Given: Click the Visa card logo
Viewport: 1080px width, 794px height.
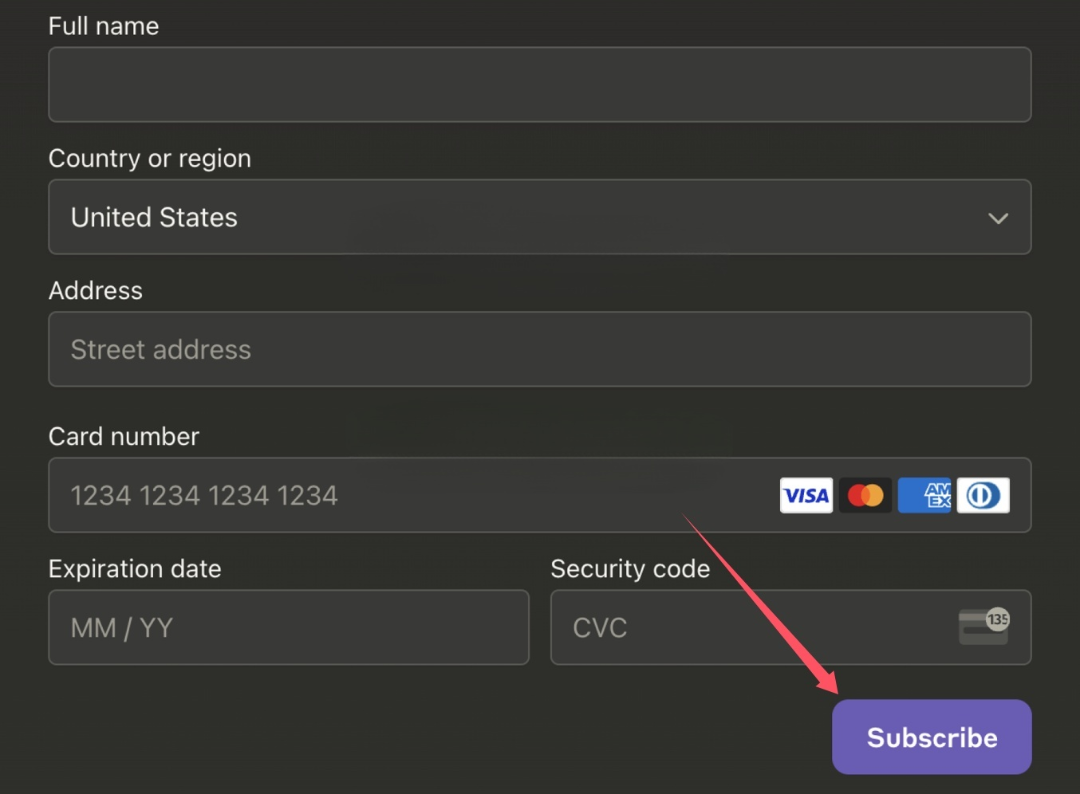Looking at the screenshot, I should point(805,495).
